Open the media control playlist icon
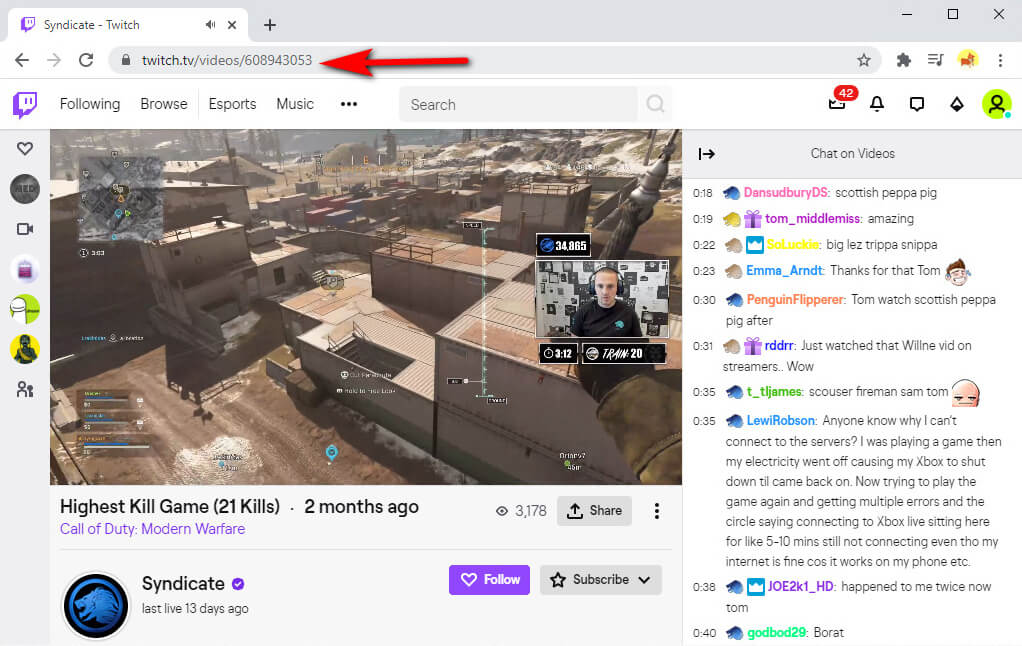Viewport: 1022px width, 646px height. (x=935, y=60)
